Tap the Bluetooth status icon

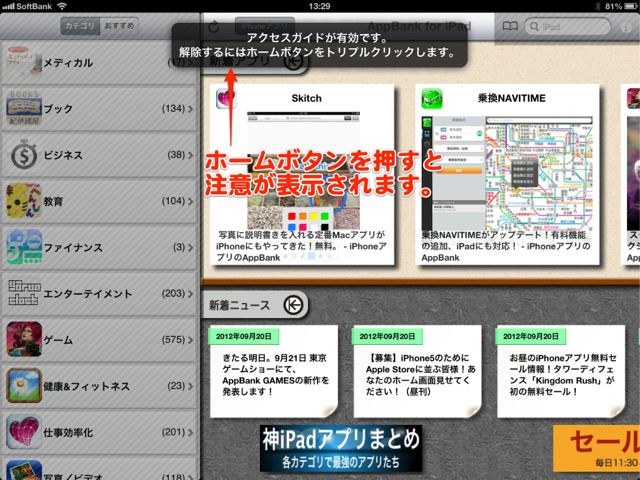[599, 6]
